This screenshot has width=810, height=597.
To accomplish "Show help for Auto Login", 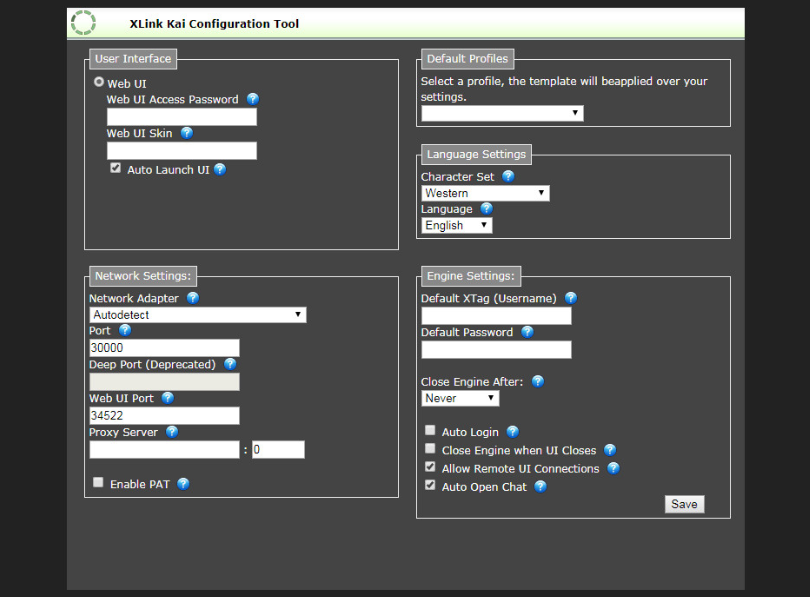I will point(512,432).
